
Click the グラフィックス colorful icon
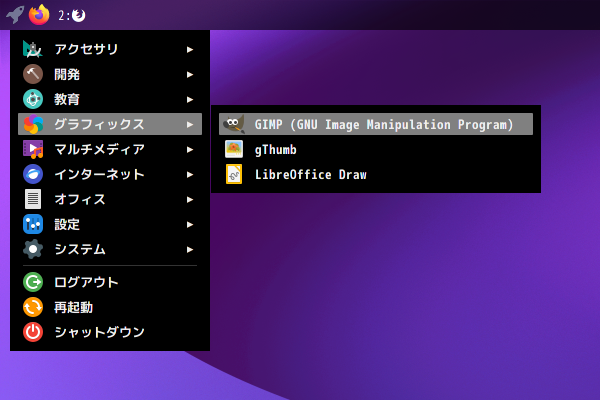[x=33, y=124]
